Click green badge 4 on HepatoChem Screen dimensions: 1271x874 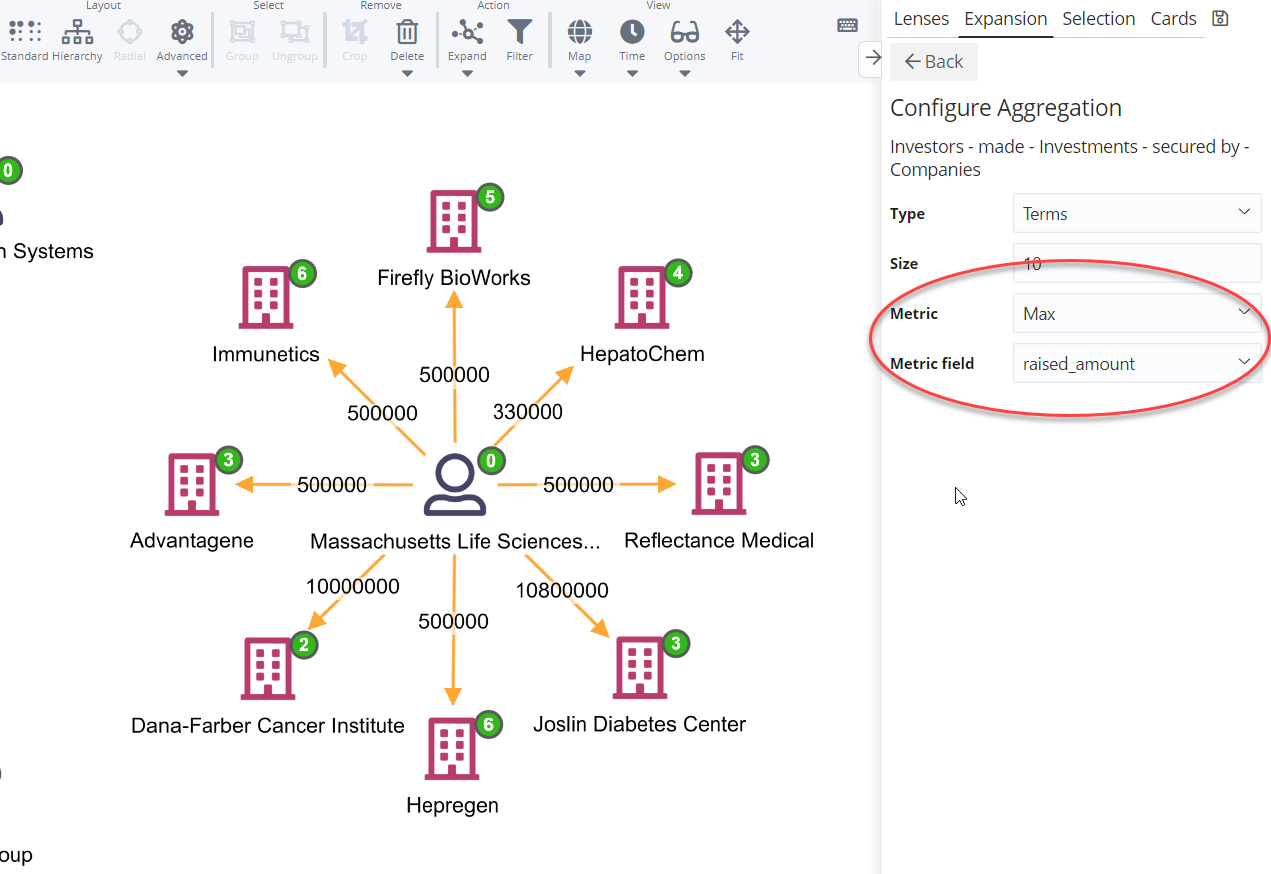(678, 273)
